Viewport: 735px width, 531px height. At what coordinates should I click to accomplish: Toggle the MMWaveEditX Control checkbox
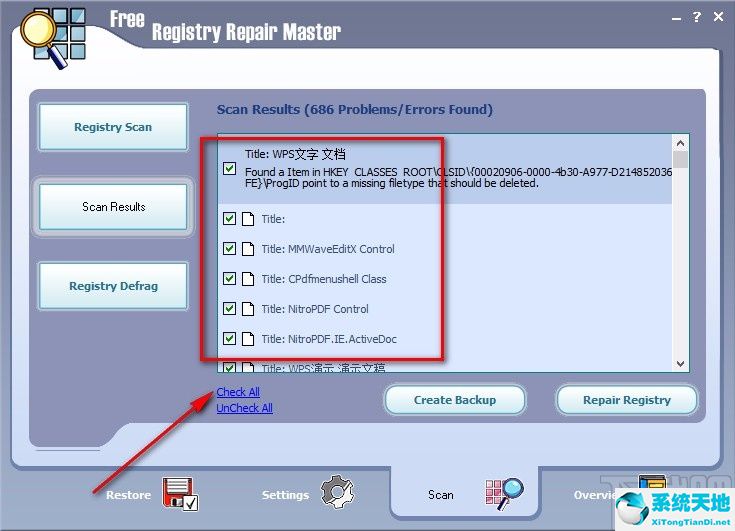(x=230, y=249)
